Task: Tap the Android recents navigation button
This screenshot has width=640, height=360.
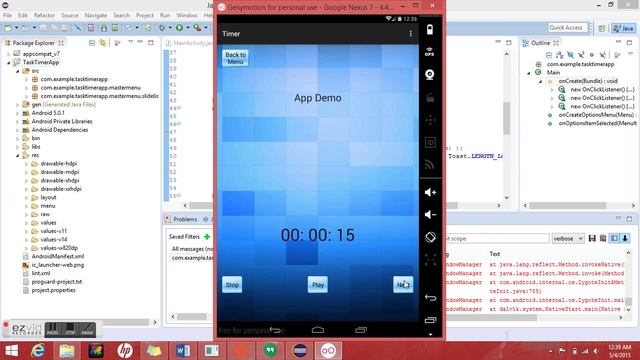Action: click(x=361, y=330)
